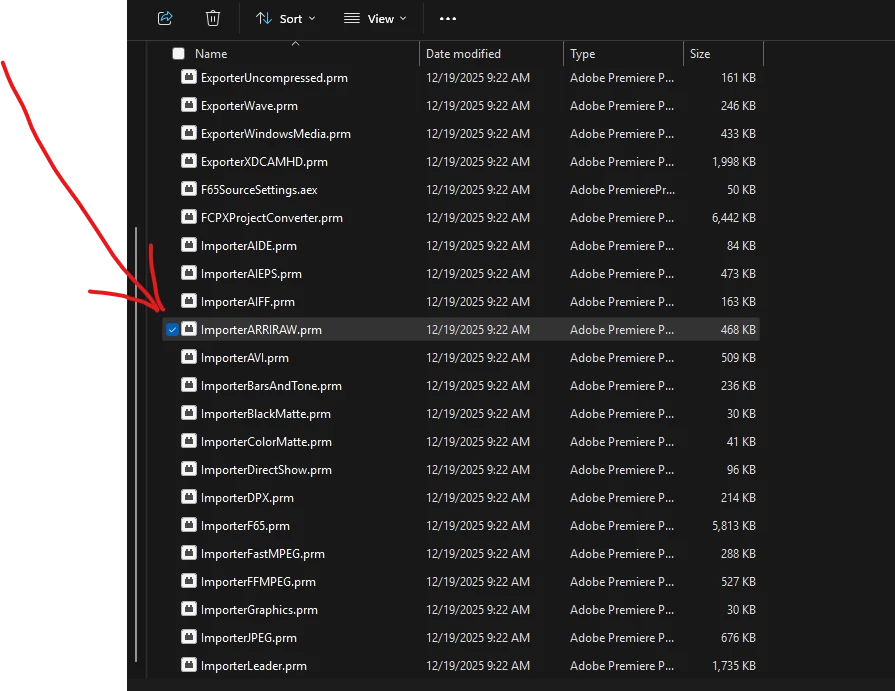
Task: Click the ImporterLeader.prm file icon
Action: point(189,665)
